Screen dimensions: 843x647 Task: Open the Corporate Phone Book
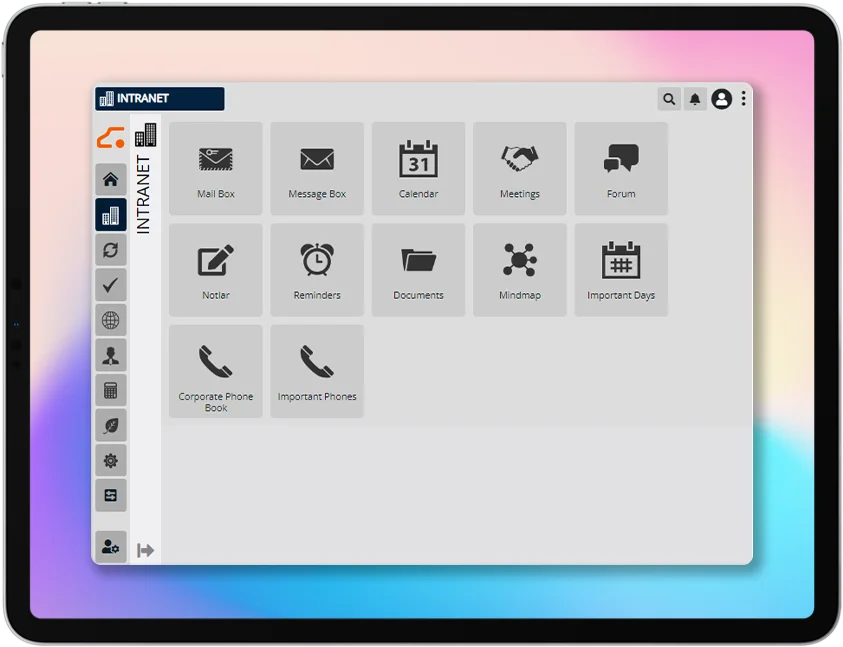tap(215, 369)
